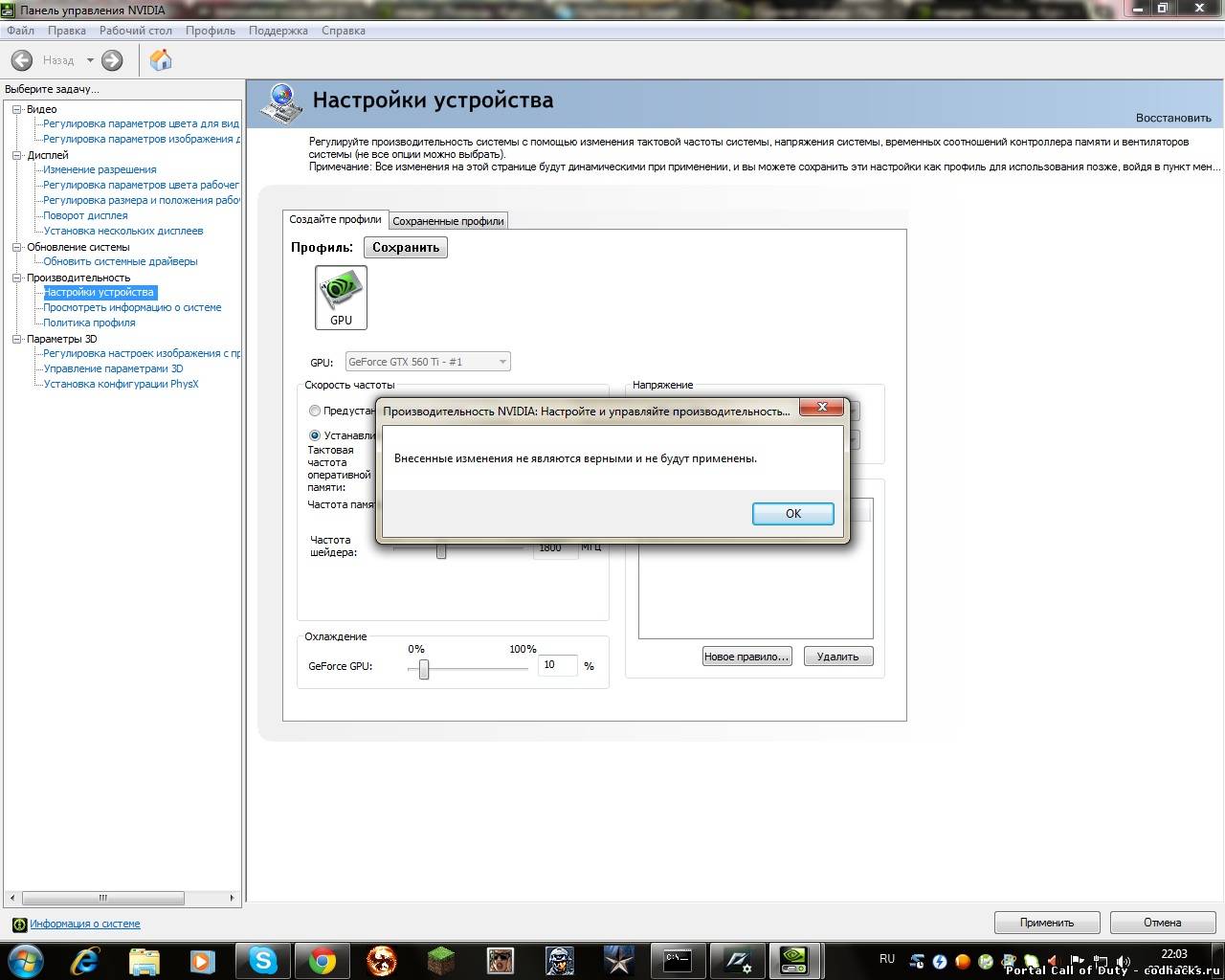Click the Новое правило... button

746,657
